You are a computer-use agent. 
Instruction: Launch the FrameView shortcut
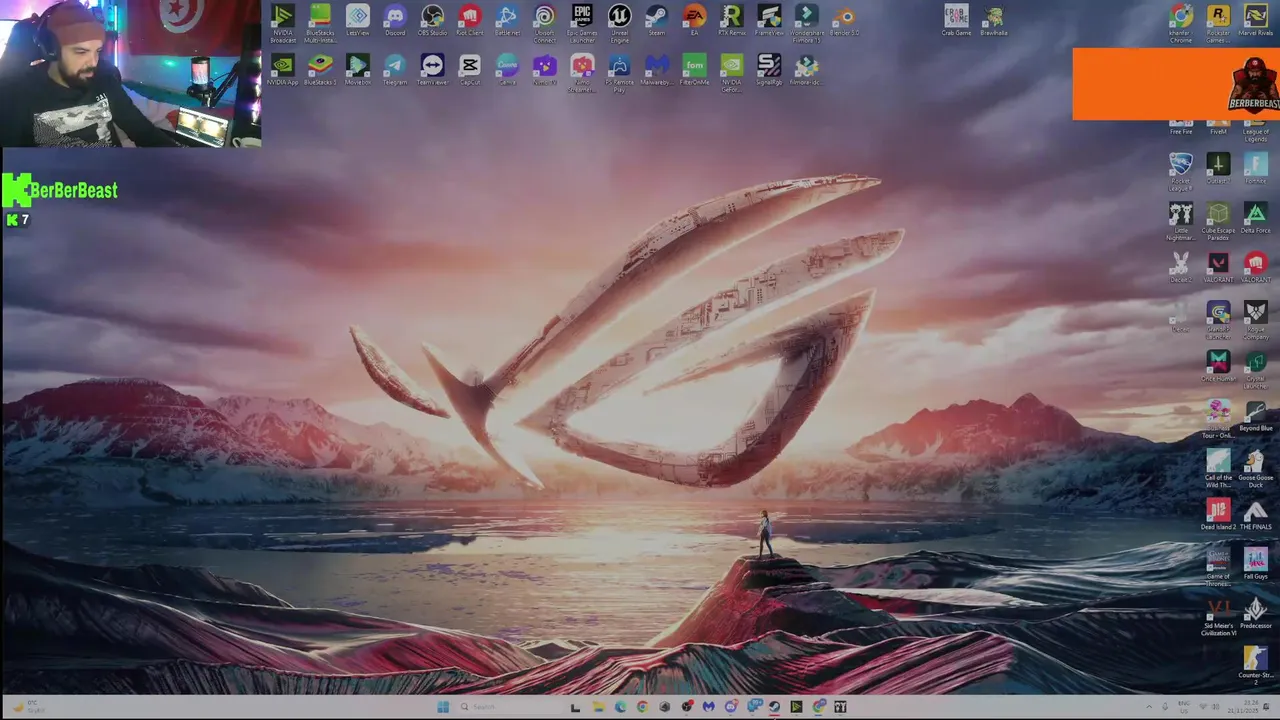tap(769, 21)
